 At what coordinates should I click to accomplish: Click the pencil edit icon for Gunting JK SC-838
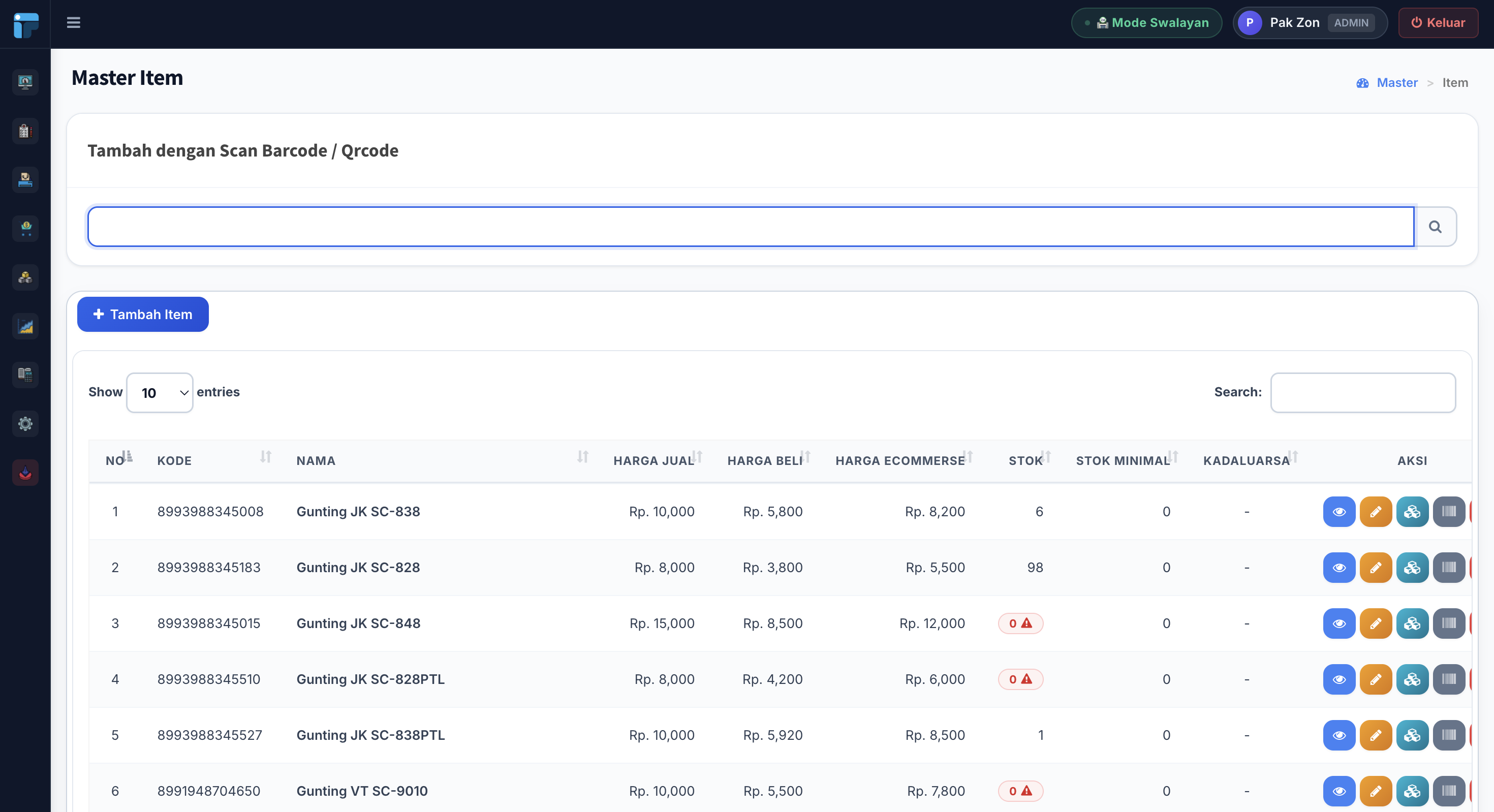pyautogui.click(x=1375, y=512)
